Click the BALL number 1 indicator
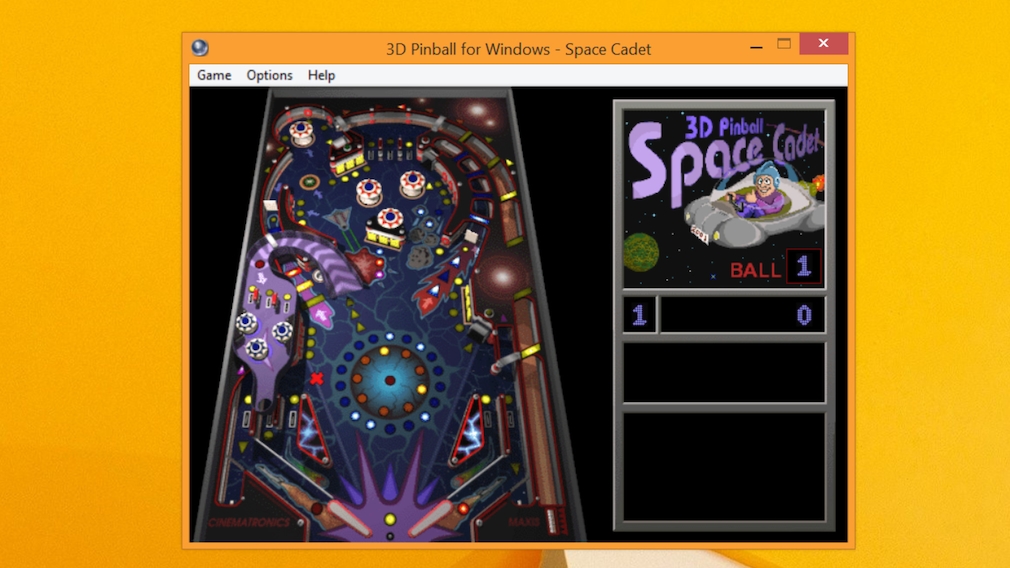 (803, 266)
